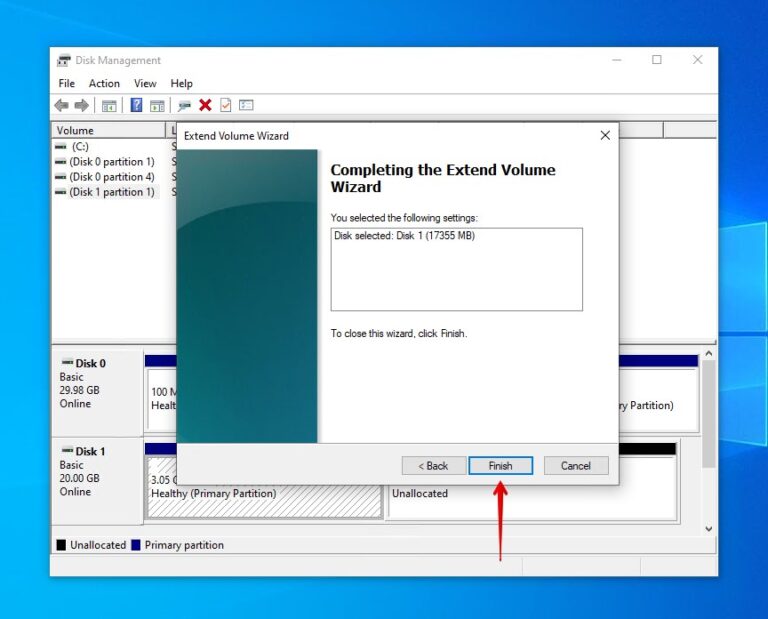Click the Show/Hide Action Pane toolbar icon
The height and width of the screenshot is (619, 768).
coord(157,105)
